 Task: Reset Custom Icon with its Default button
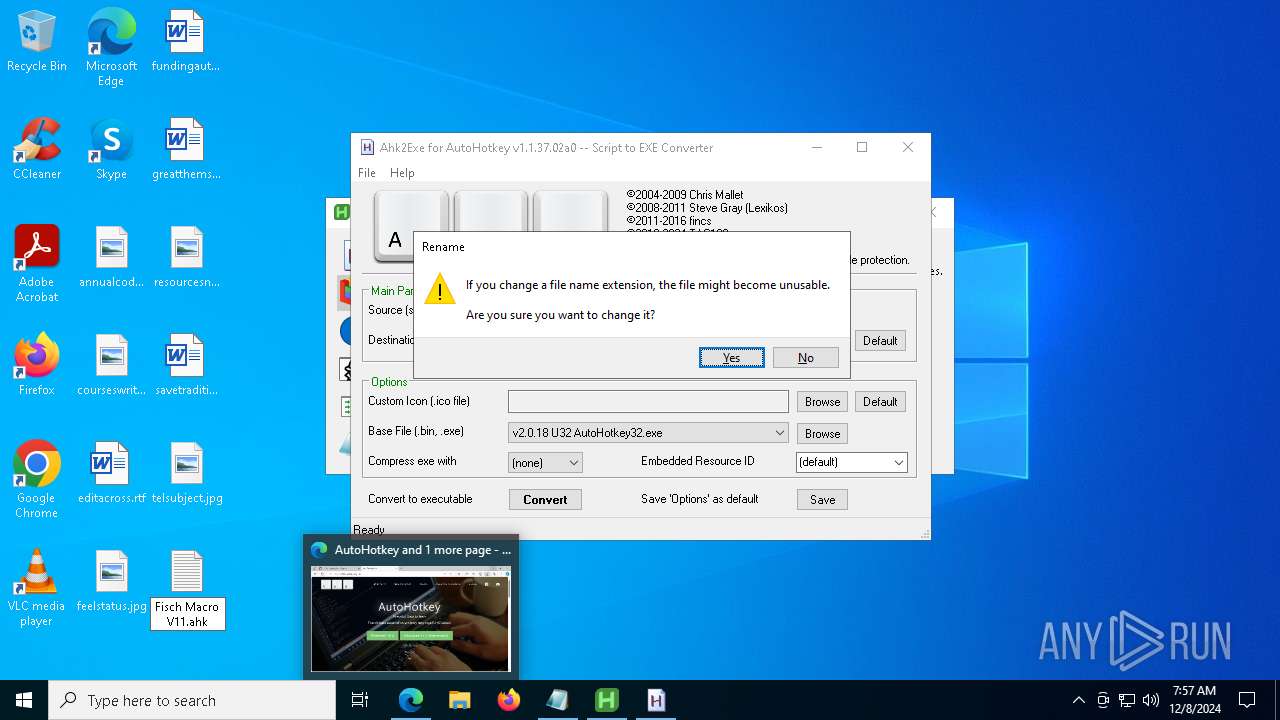(x=880, y=401)
